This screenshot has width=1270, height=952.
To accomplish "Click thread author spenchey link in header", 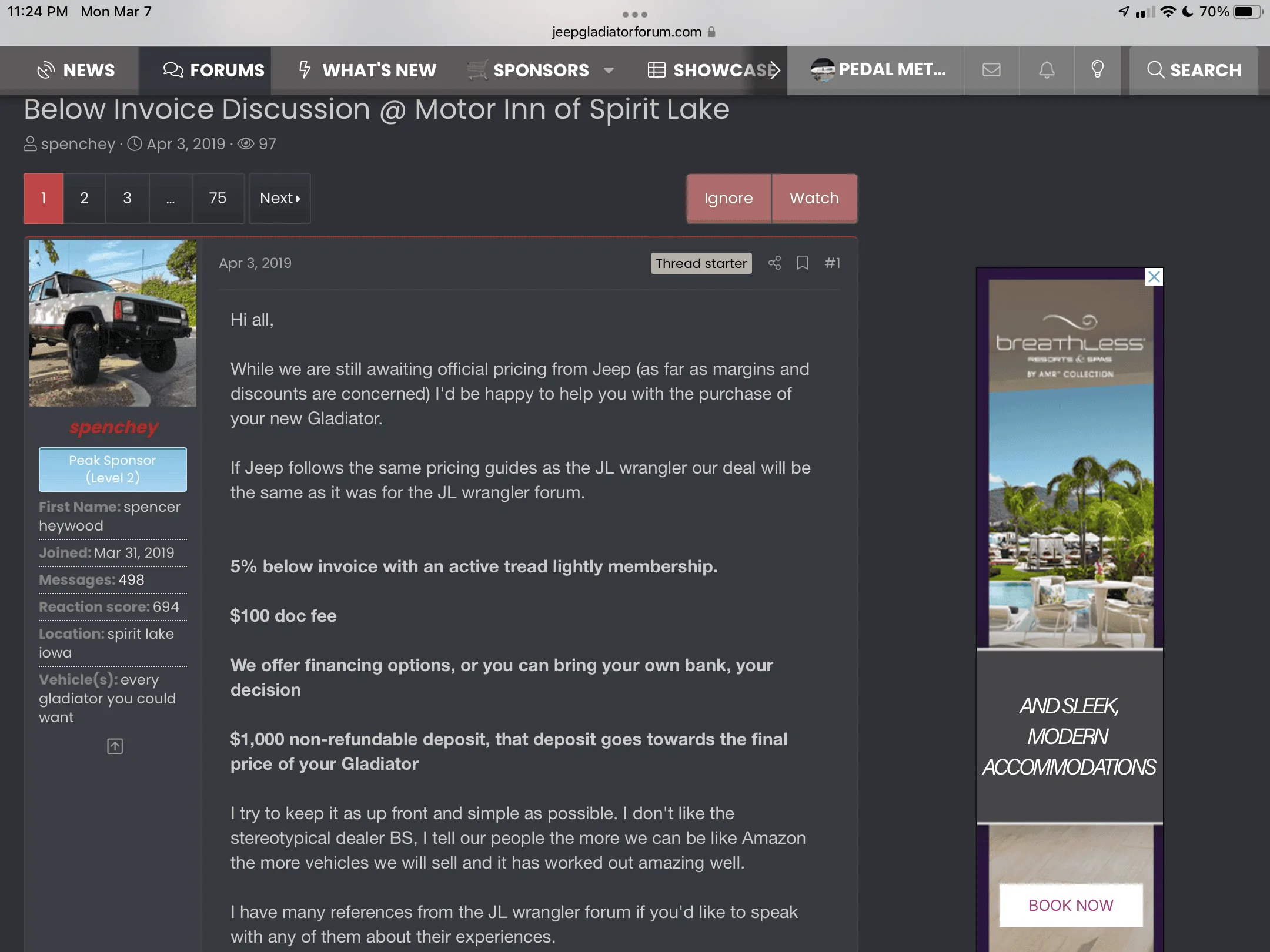I will click(78, 144).
